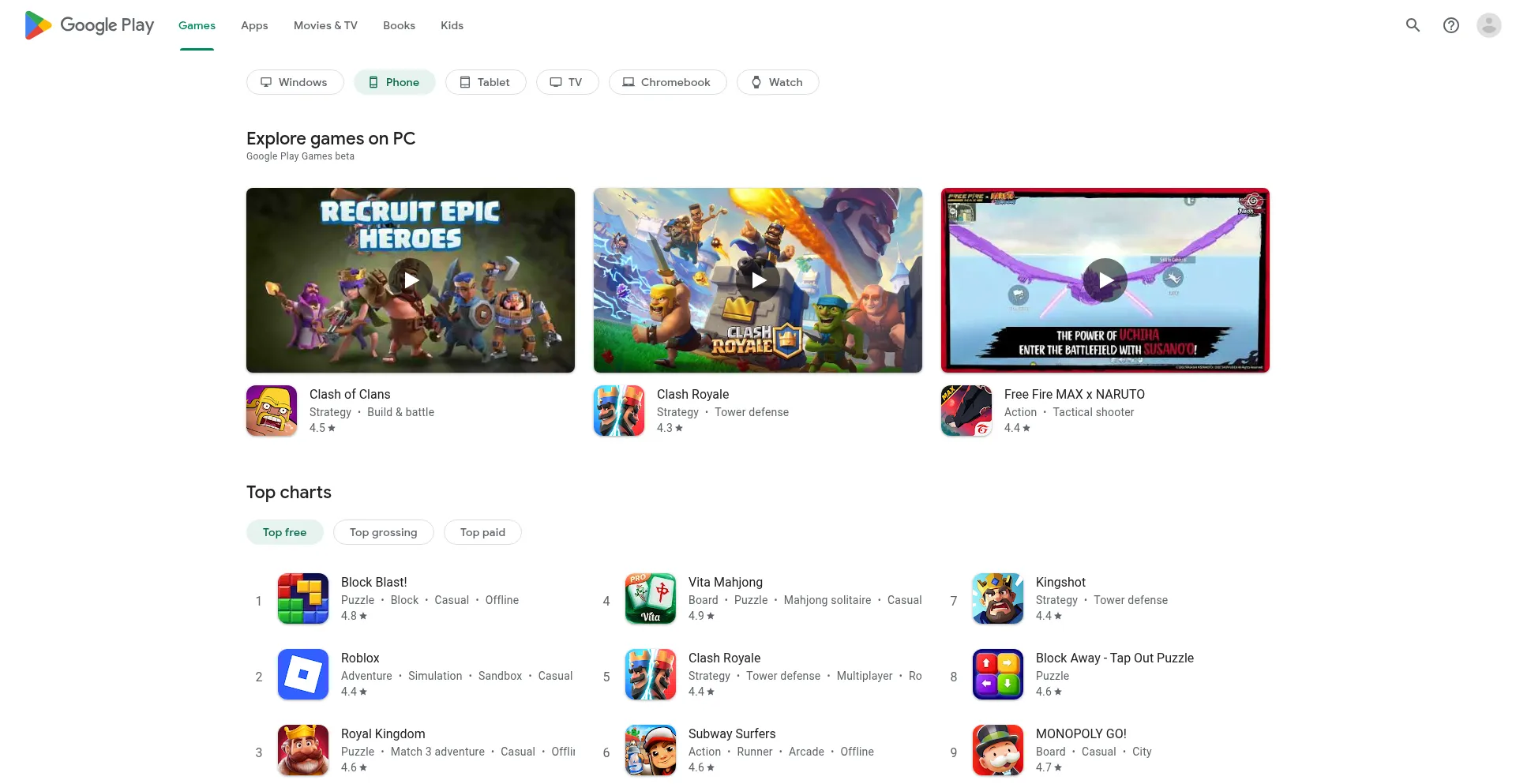Click 'Build & battle' under Clash of Clans
This screenshot has width=1516, height=784.
400,412
